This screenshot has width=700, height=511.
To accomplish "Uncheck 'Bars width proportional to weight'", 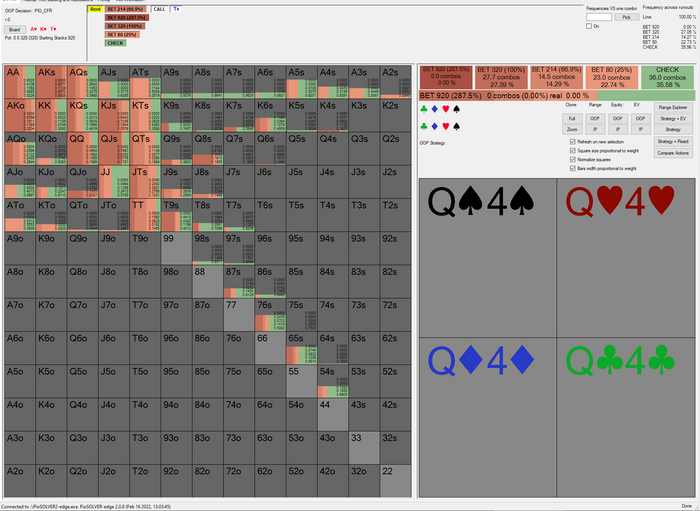I will coord(573,168).
